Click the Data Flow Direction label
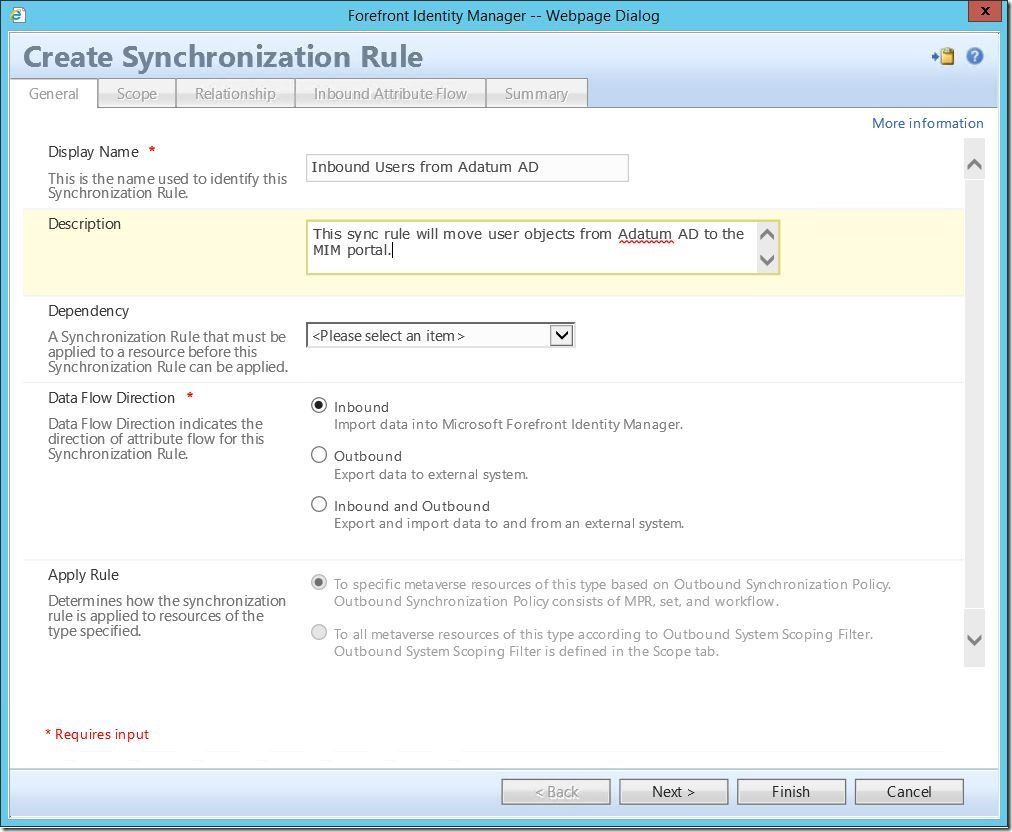Image resolution: width=1012 pixels, height=832 pixels. coord(112,398)
